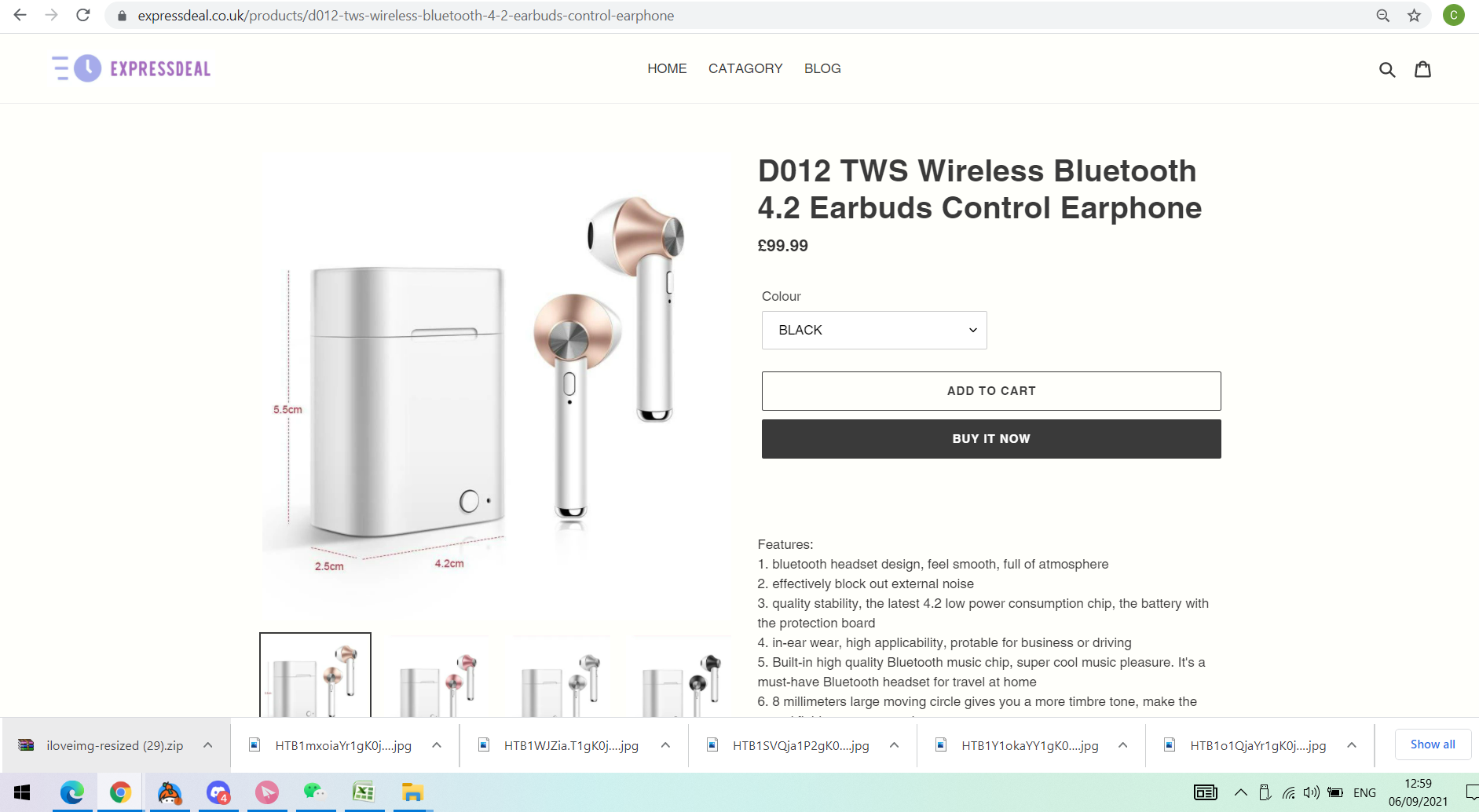
Task: Click the ADD TO CART button
Action: [x=991, y=391]
